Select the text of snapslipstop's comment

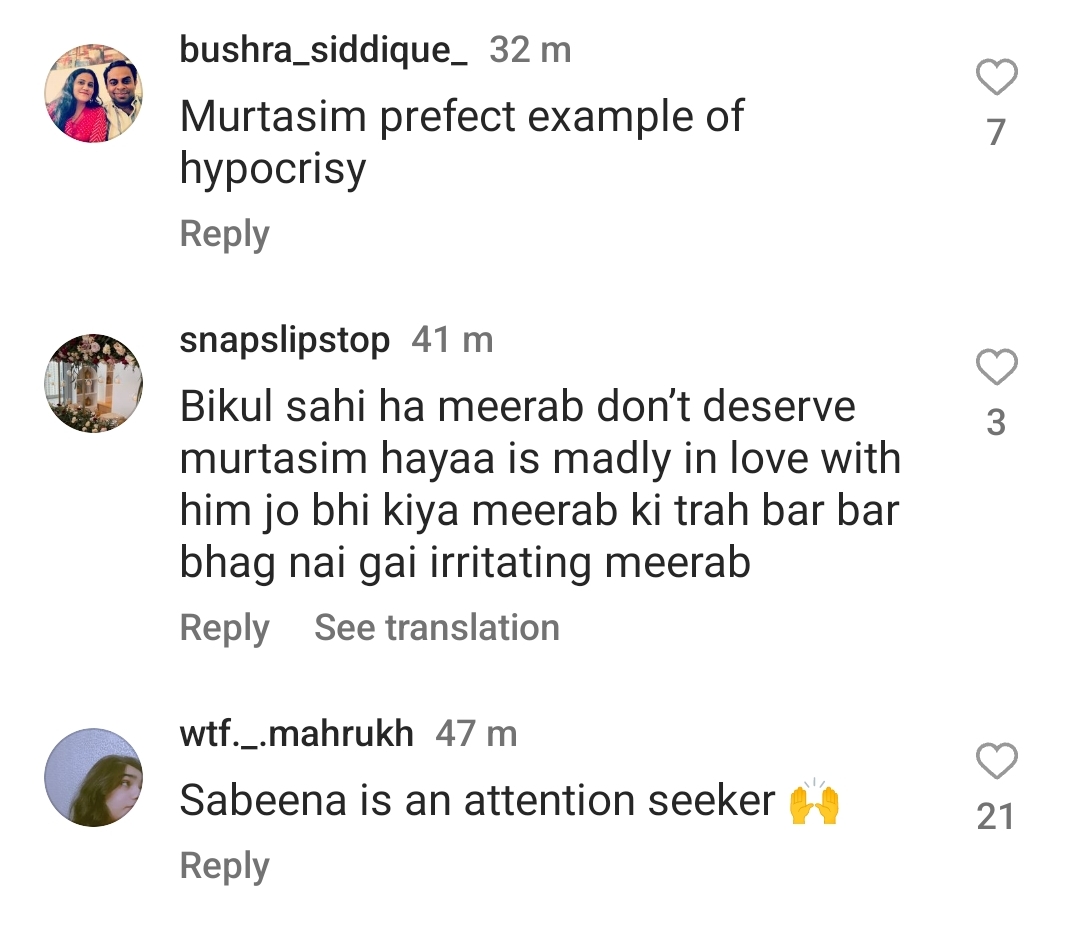pos(540,483)
